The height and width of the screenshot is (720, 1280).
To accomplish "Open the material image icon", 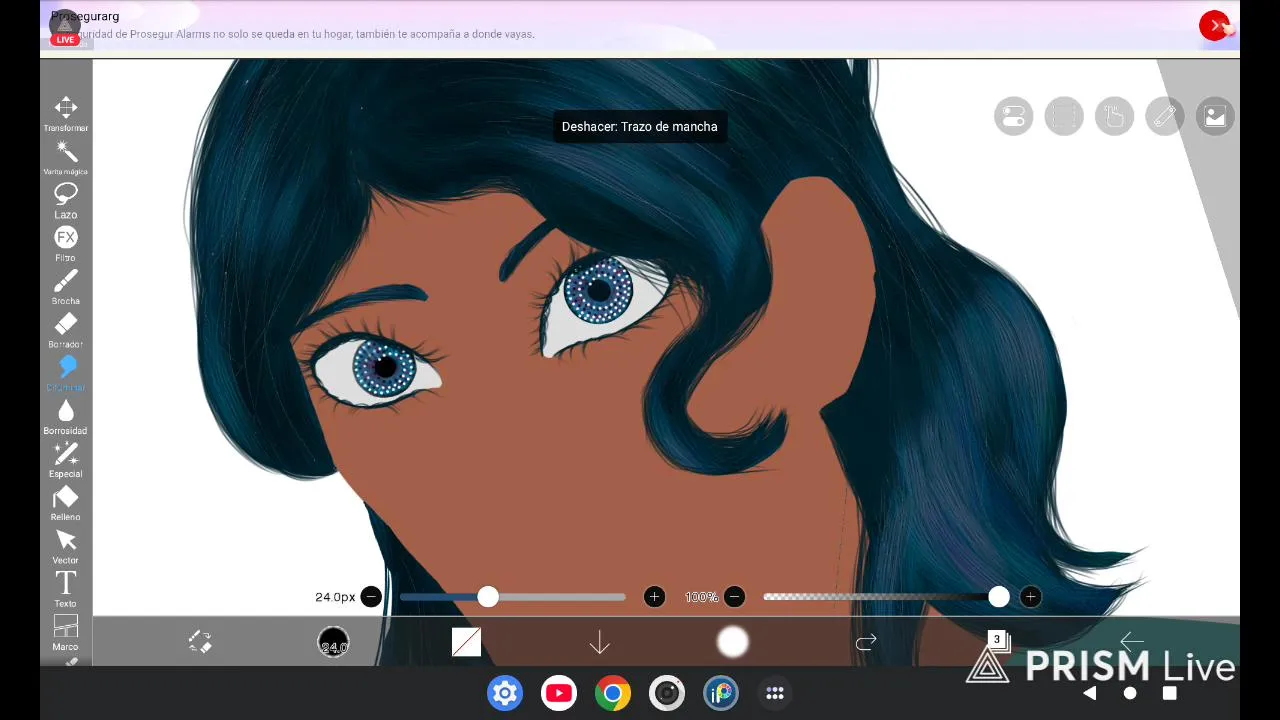I will click(1215, 116).
